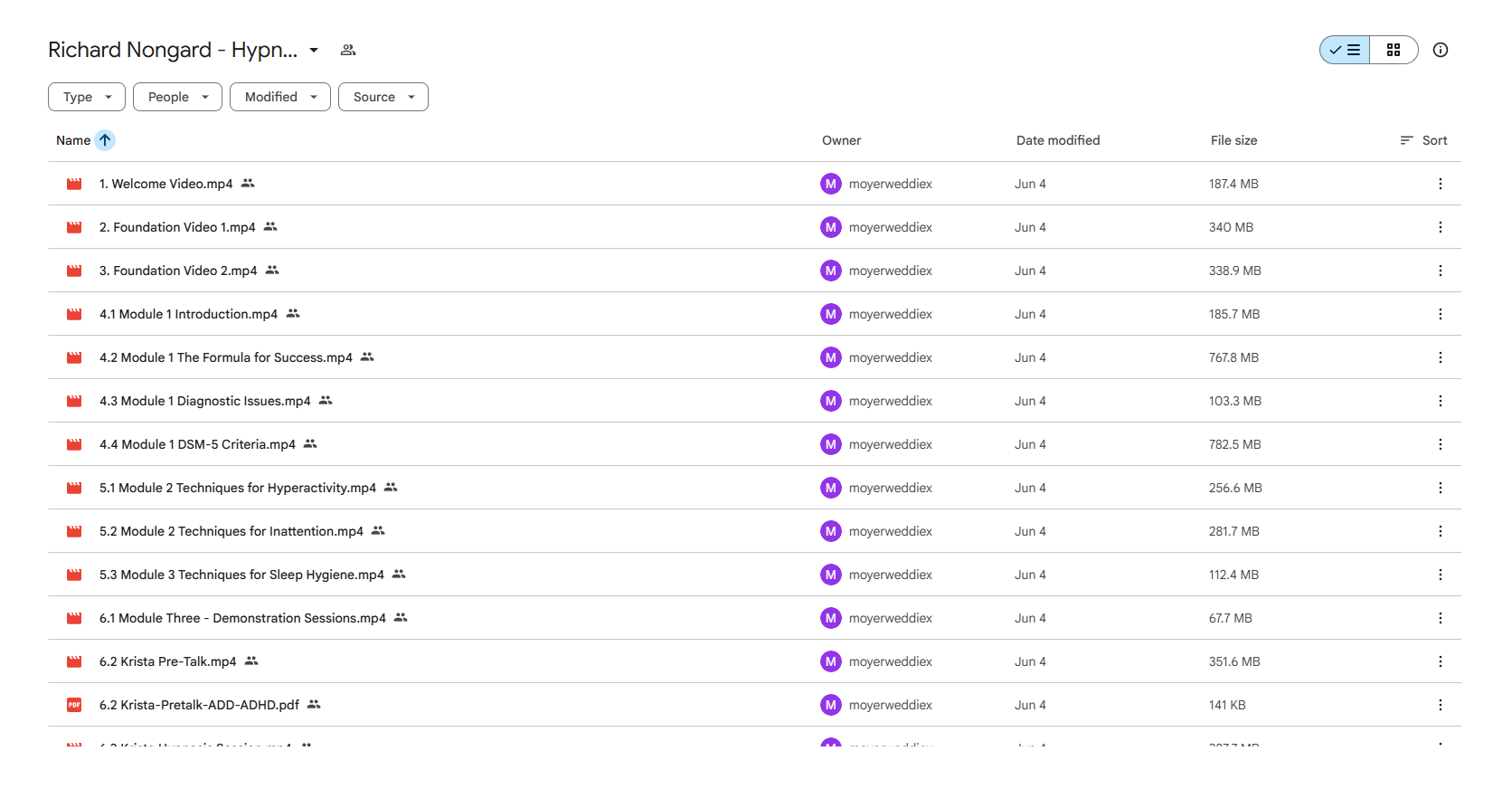Expand the folder title dropdown arrow
Screen dimensions: 1512x789
314,50
